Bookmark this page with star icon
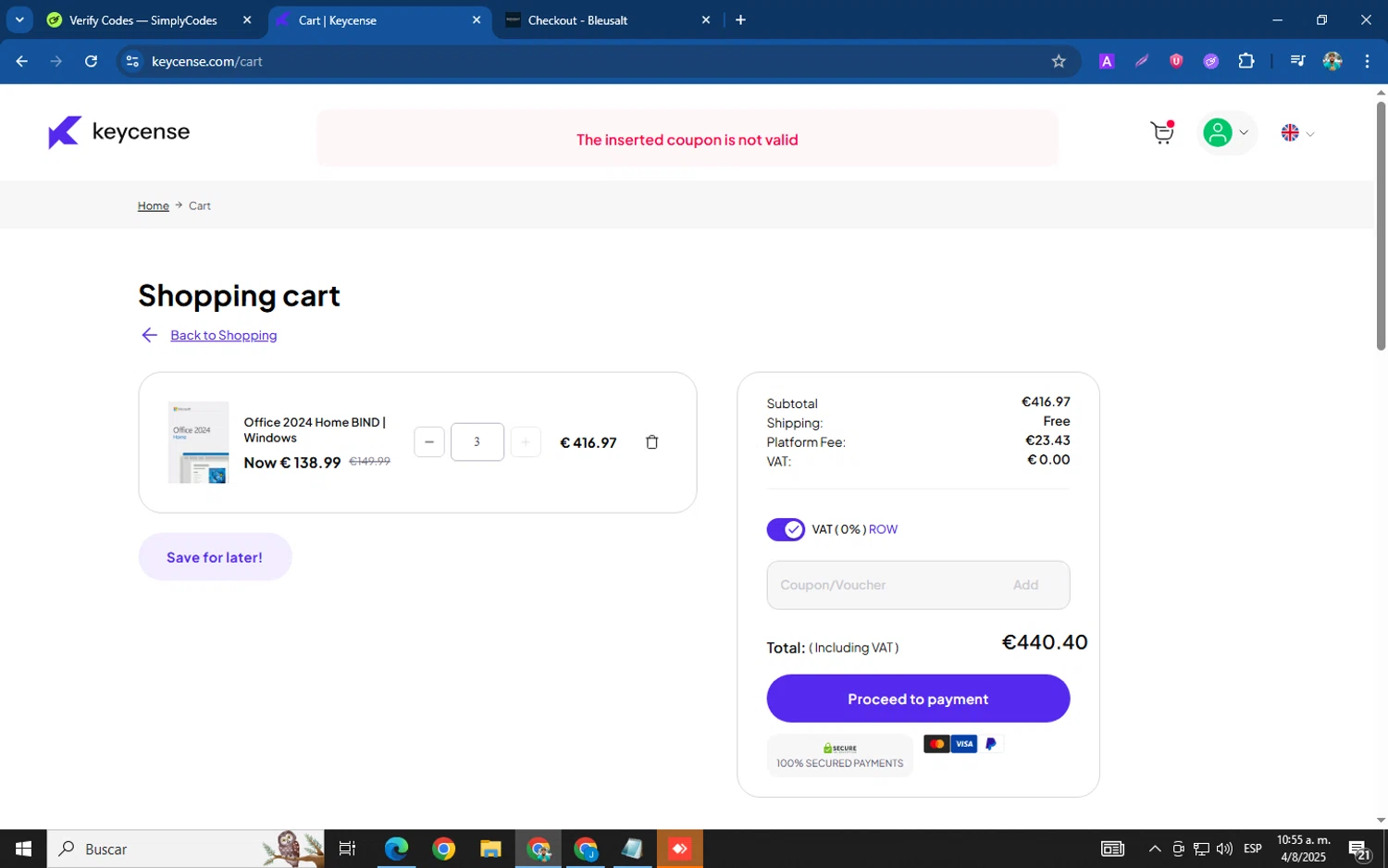Viewport: 1388px width, 868px height. click(x=1059, y=61)
